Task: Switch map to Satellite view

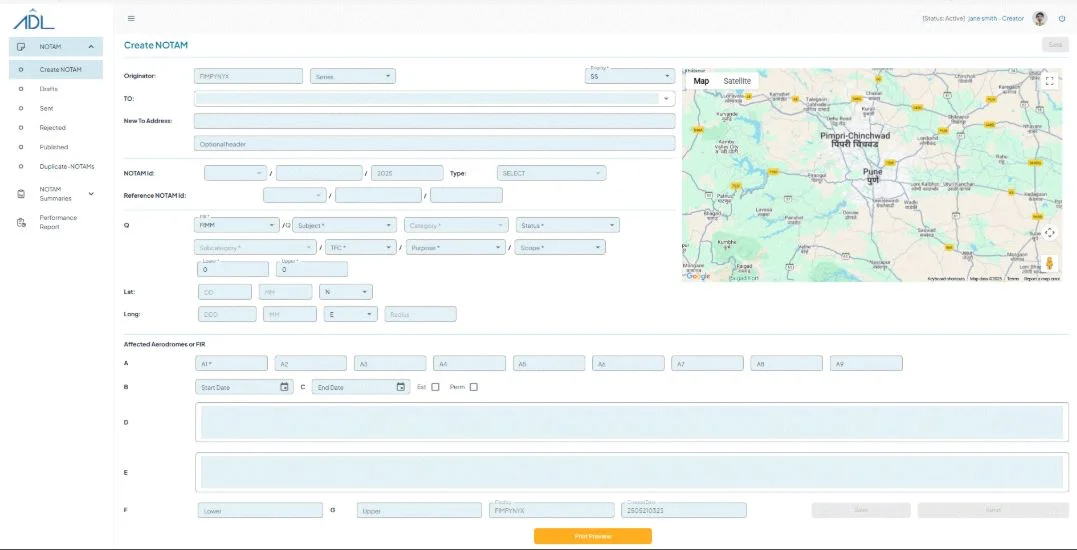Action: [737, 81]
